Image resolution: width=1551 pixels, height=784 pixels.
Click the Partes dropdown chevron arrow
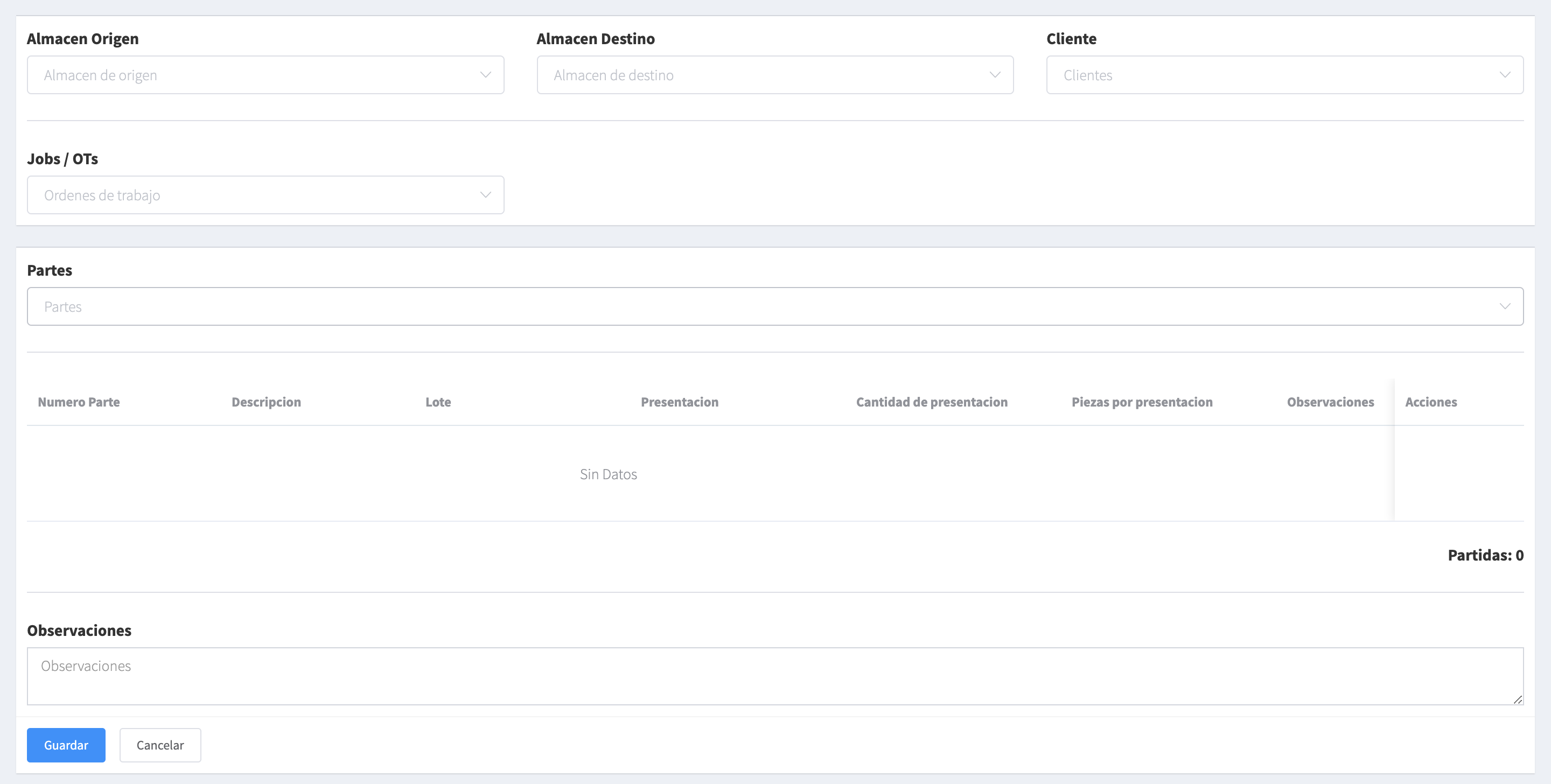1505,306
